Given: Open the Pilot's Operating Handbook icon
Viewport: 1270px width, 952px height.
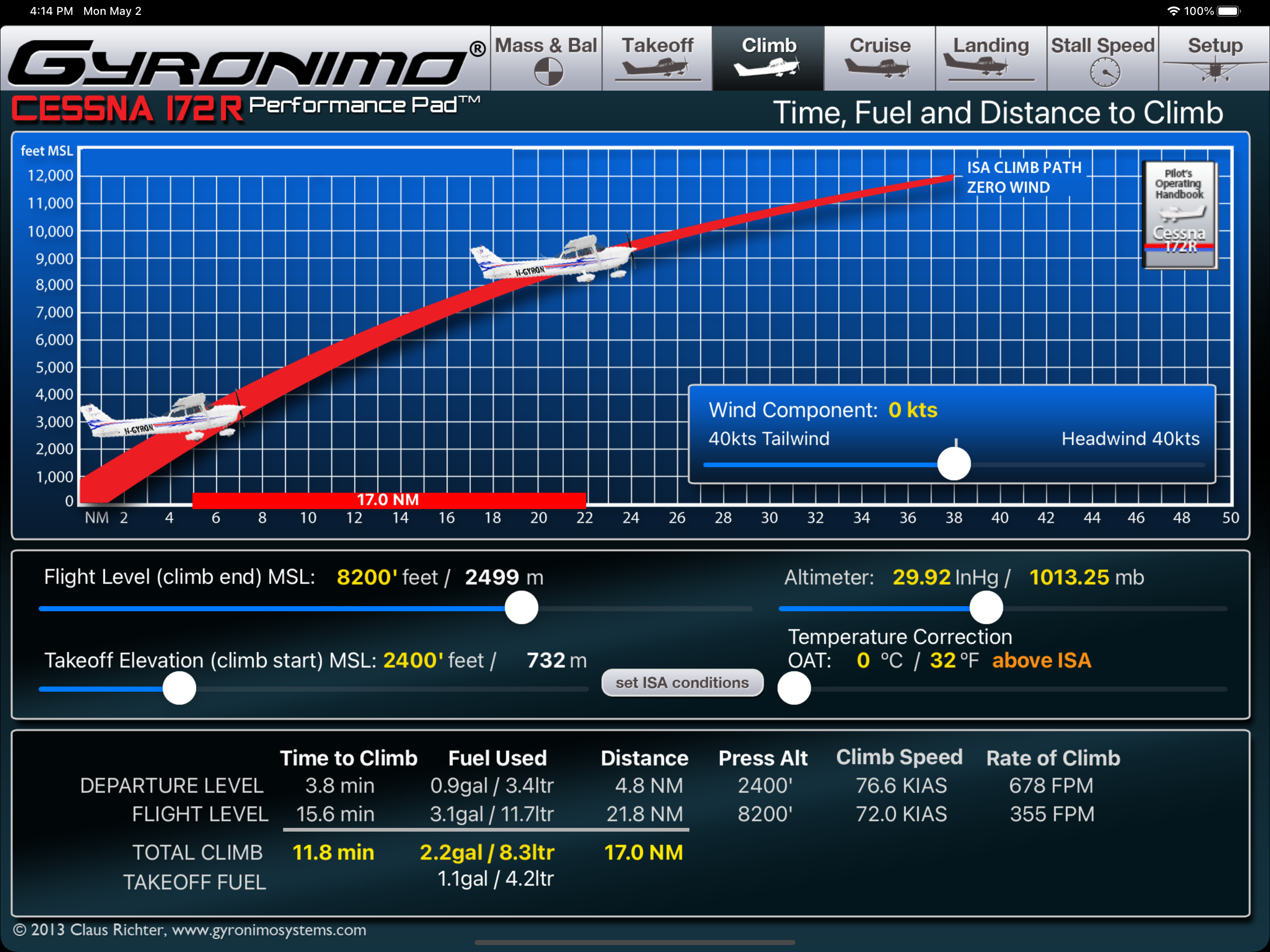Looking at the screenshot, I should (1180, 215).
